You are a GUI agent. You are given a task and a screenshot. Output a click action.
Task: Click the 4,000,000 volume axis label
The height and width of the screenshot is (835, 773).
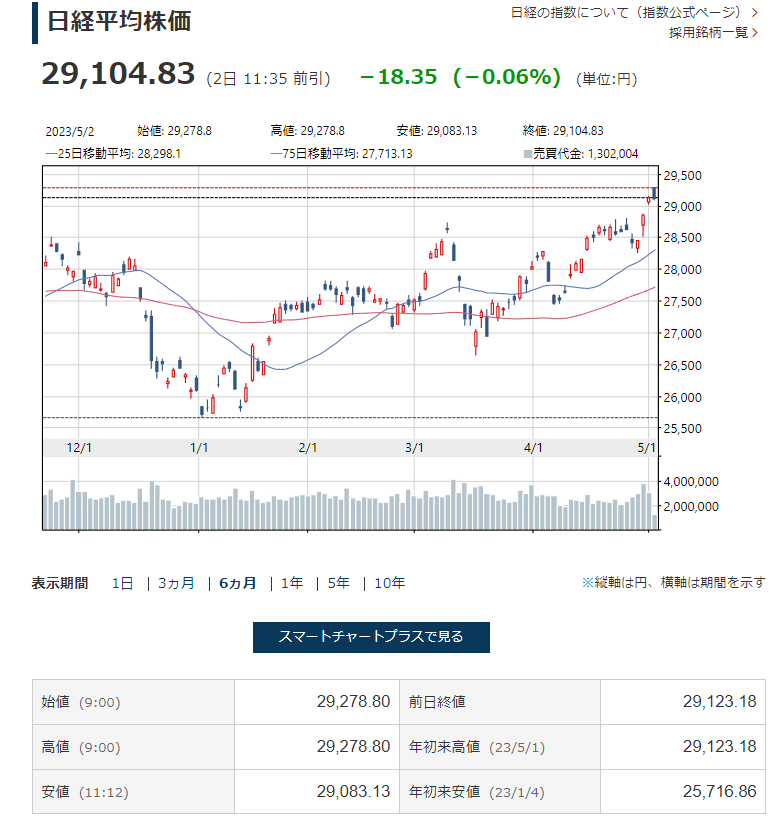(x=690, y=482)
